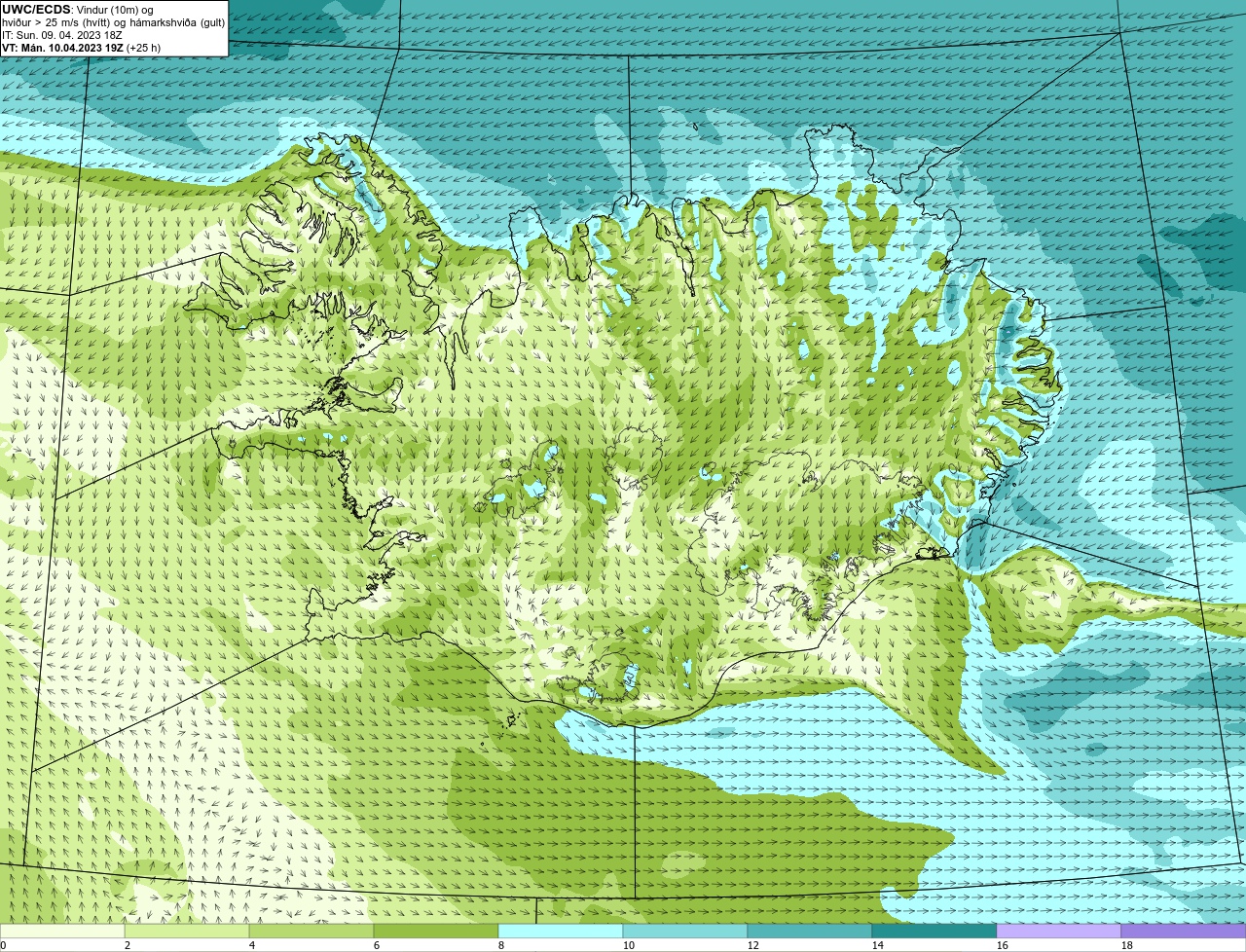The image size is (1246, 952).
Task: Click the 2–4 m/s light green legend swatch
Action: tap(187, 931)
